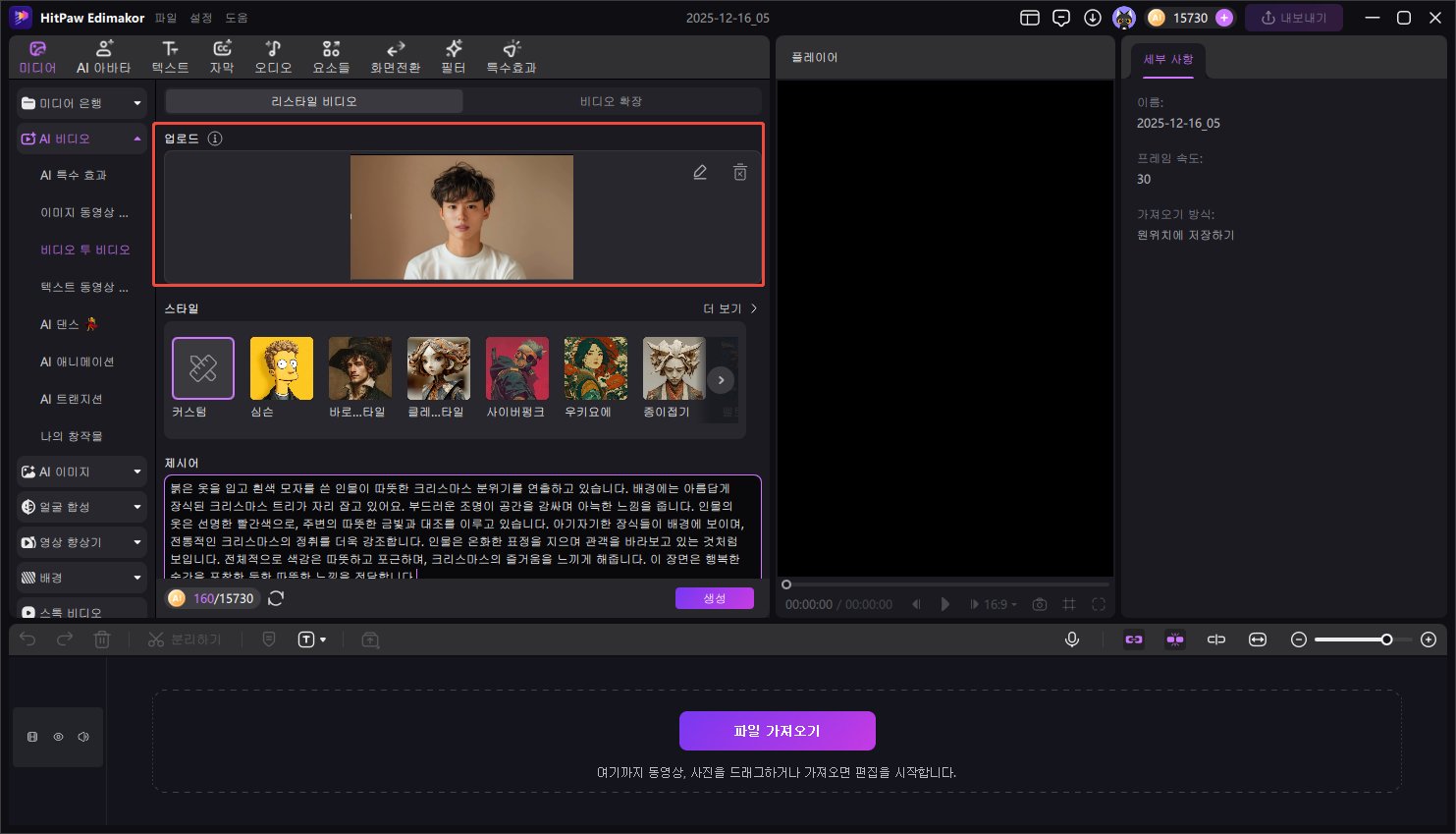Click the 생성 generate button
Viewport: 1456px width, 834px height.
pos(714,598)
